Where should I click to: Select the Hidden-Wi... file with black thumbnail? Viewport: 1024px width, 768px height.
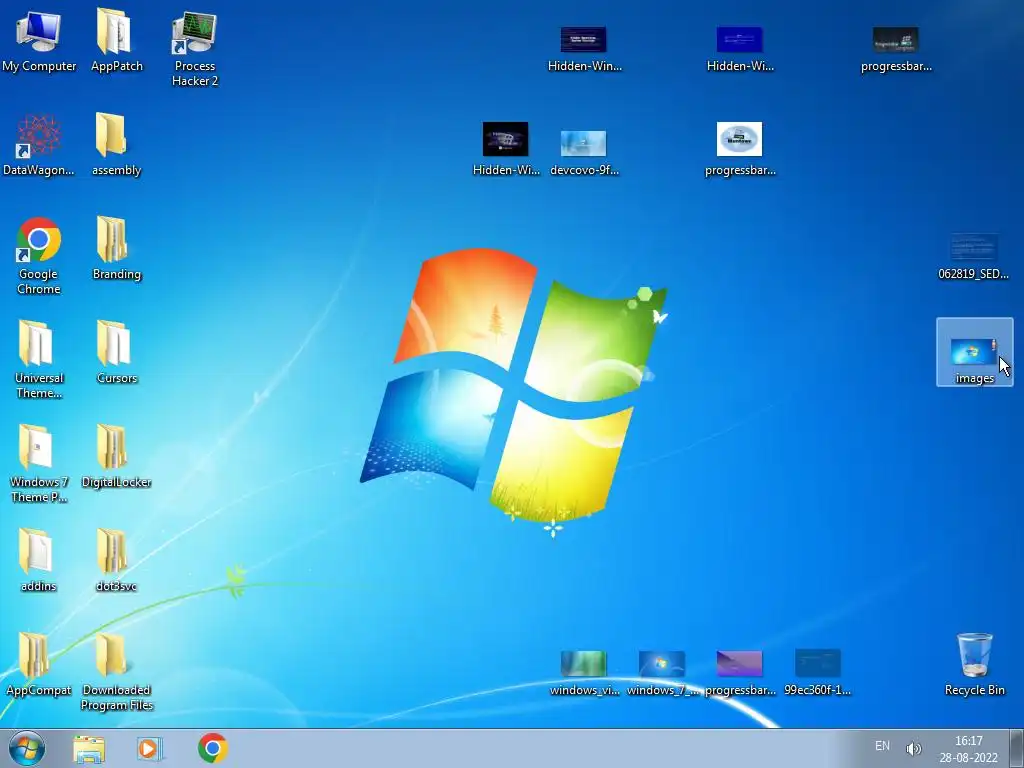[505, 149]
